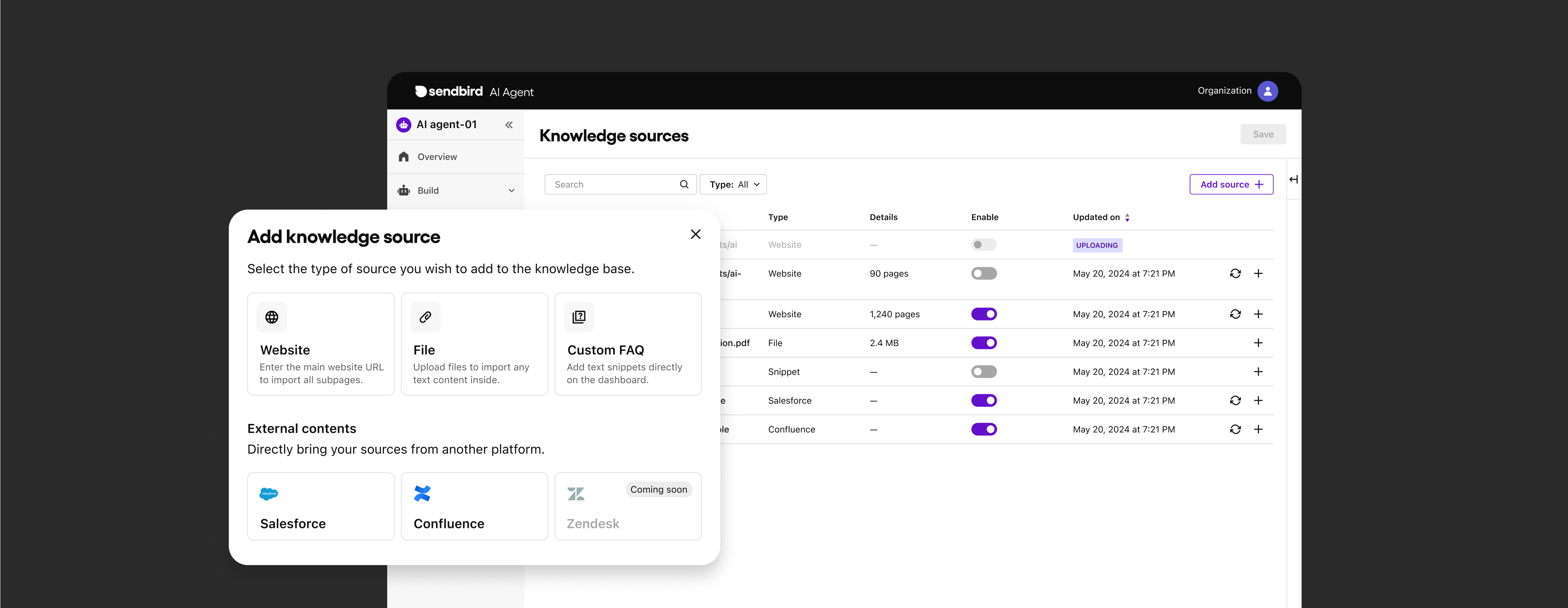Collapse the right side panel arrow
The width and height of the screenshot is (1568, 608).
1294,179
